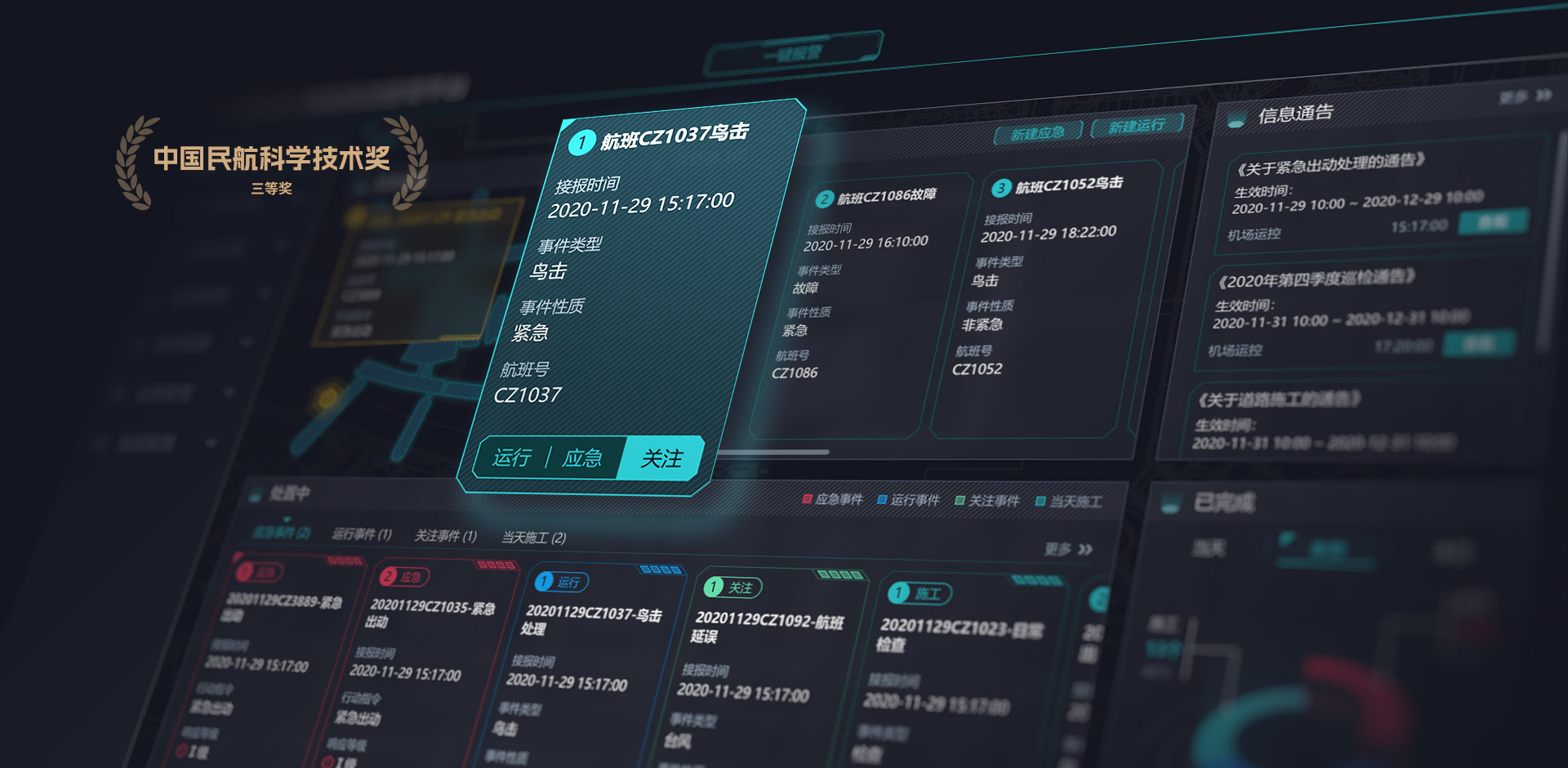Click the number 1 badge on 航班CZ1037鸟击 card
The height and width of the screenshot is (768, 1568).
pyautogui.click(x=581, y=143)
